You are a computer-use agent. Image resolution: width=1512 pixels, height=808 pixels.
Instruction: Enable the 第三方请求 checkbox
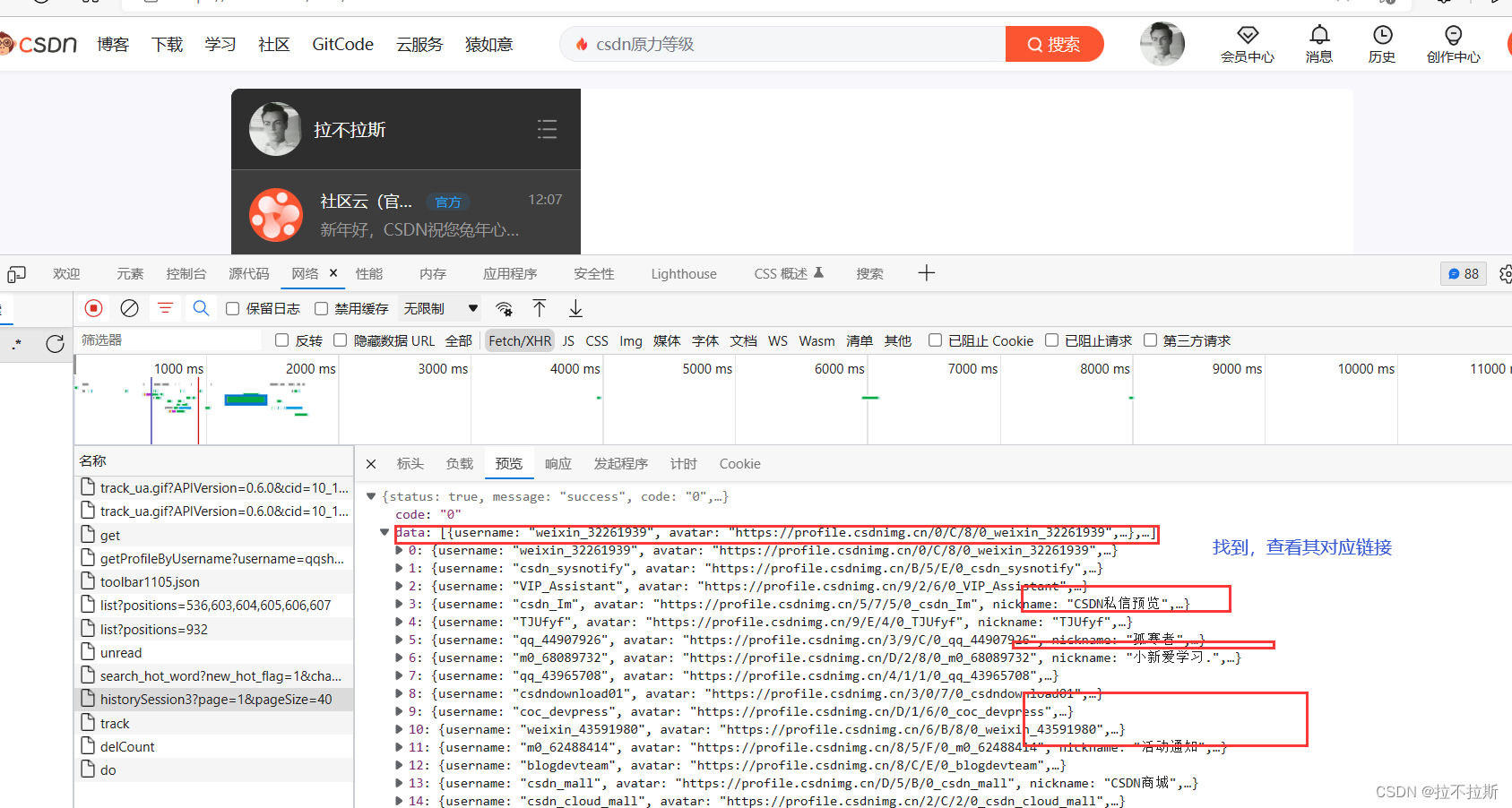(1150, 340)
